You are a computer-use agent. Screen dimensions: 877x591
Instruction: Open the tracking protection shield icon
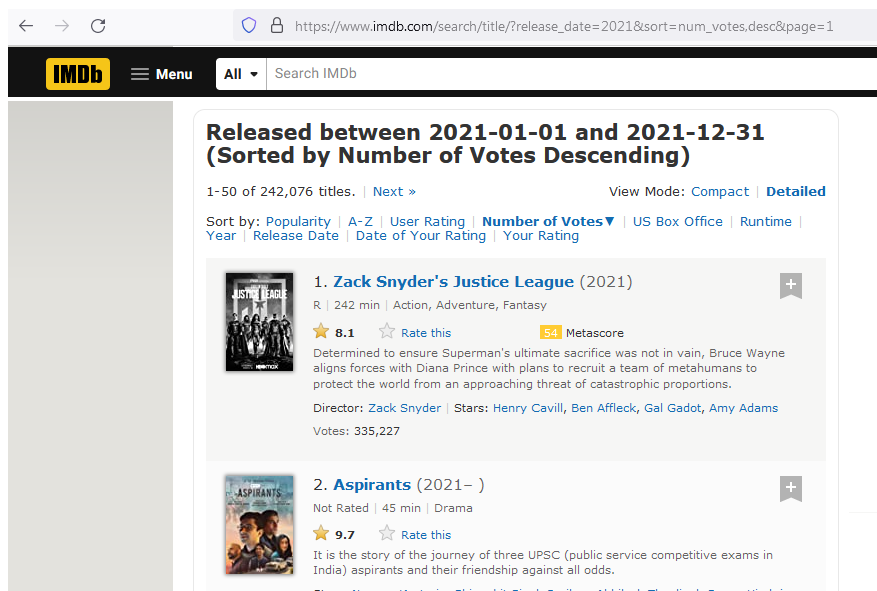(249, 25)
